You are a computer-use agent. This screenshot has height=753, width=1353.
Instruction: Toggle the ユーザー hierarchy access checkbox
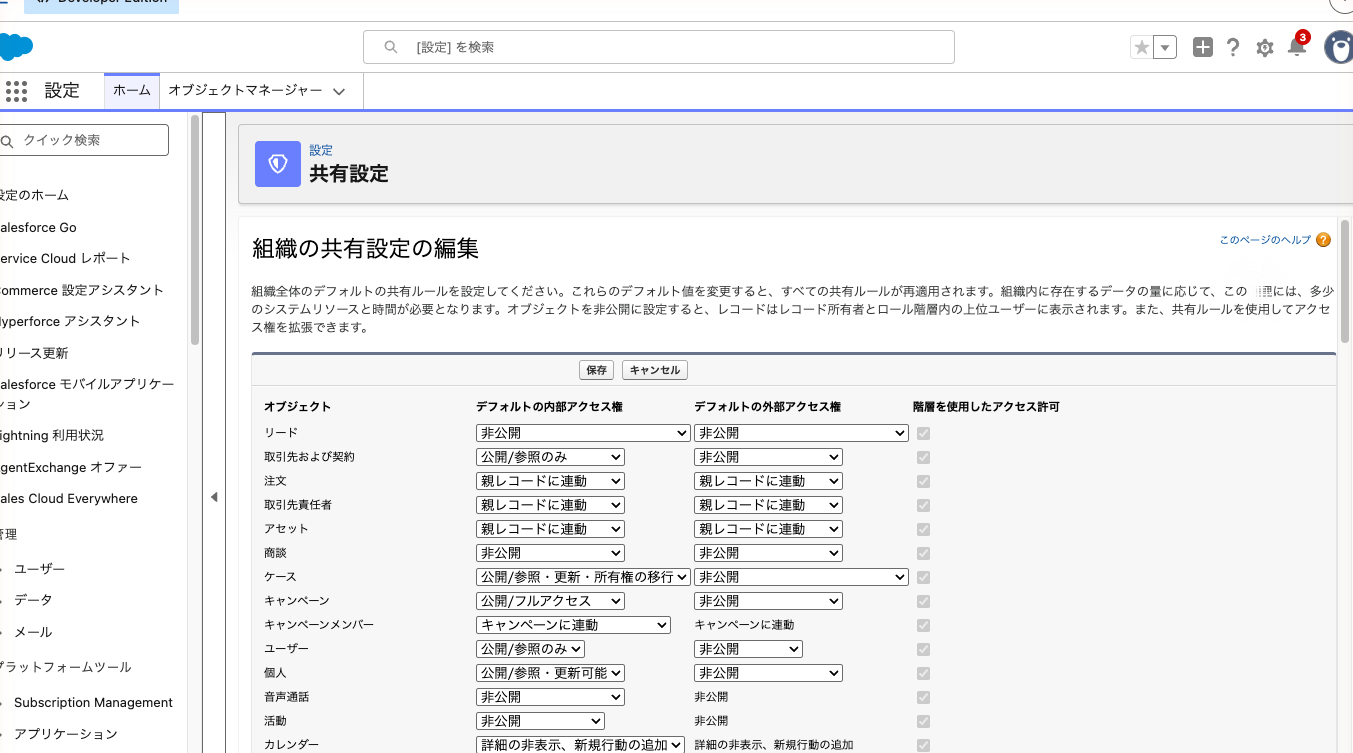923,649
